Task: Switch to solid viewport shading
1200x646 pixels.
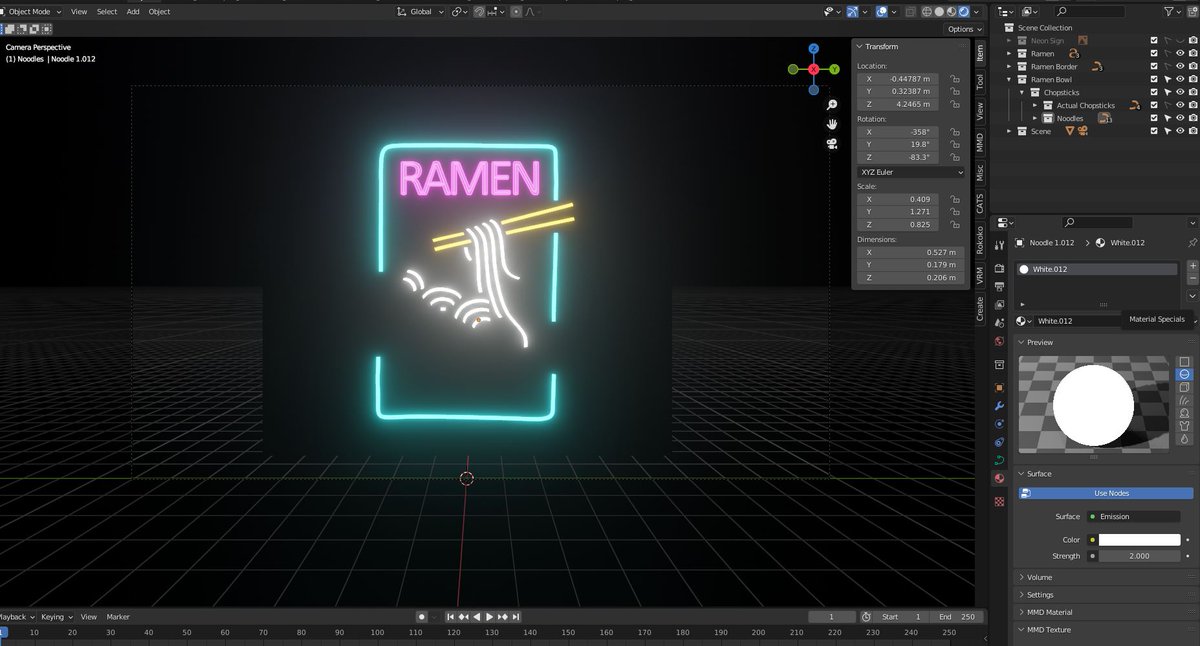Action: coord(939,12)
